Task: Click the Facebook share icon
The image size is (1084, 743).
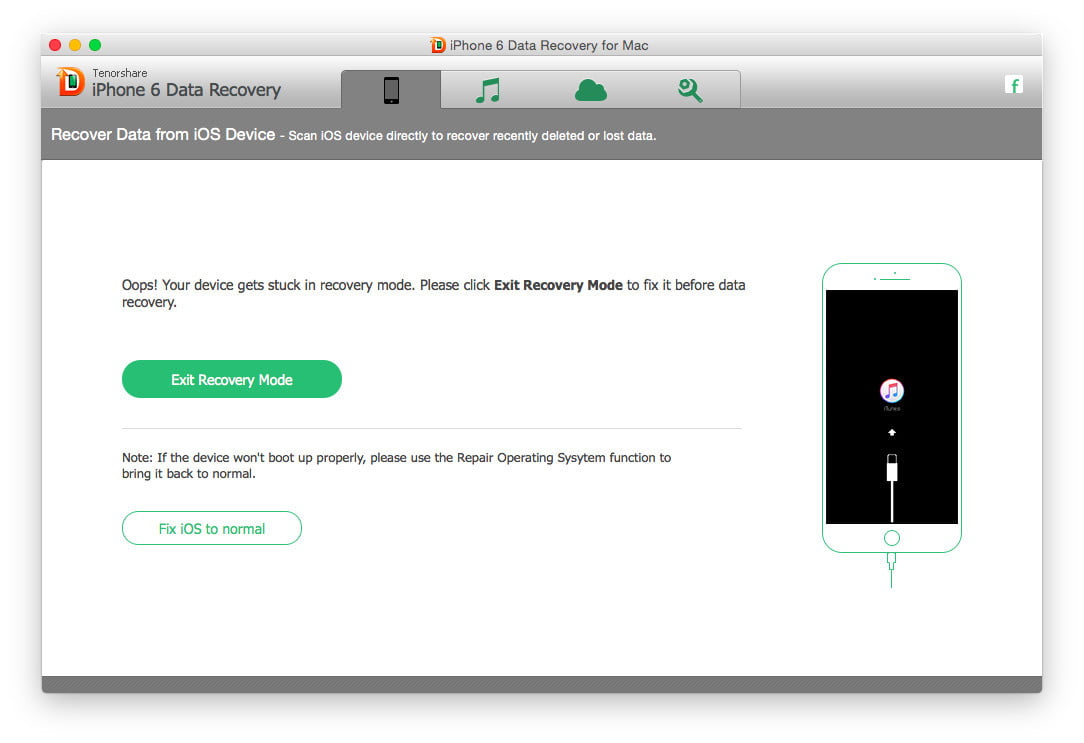Action: [x=1013, y=85]
